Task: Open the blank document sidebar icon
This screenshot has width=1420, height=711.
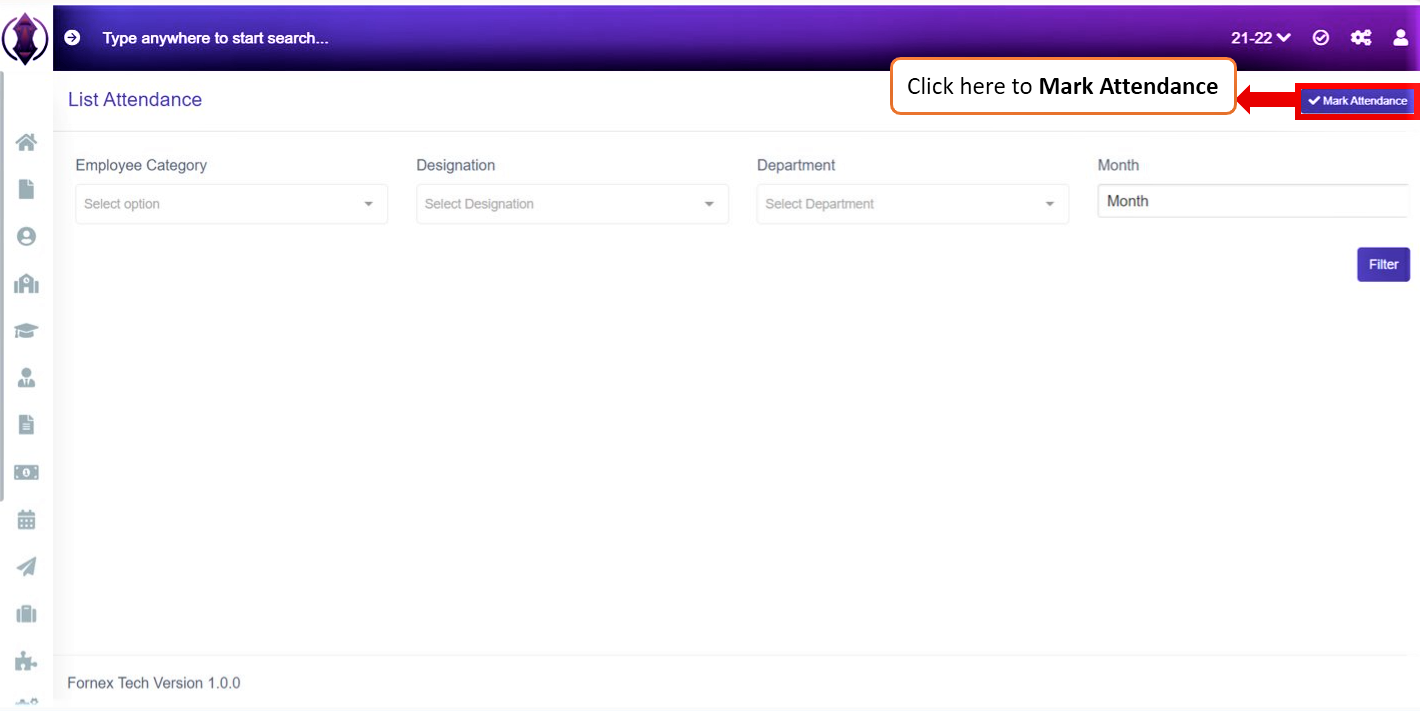Action: (26, 189)
